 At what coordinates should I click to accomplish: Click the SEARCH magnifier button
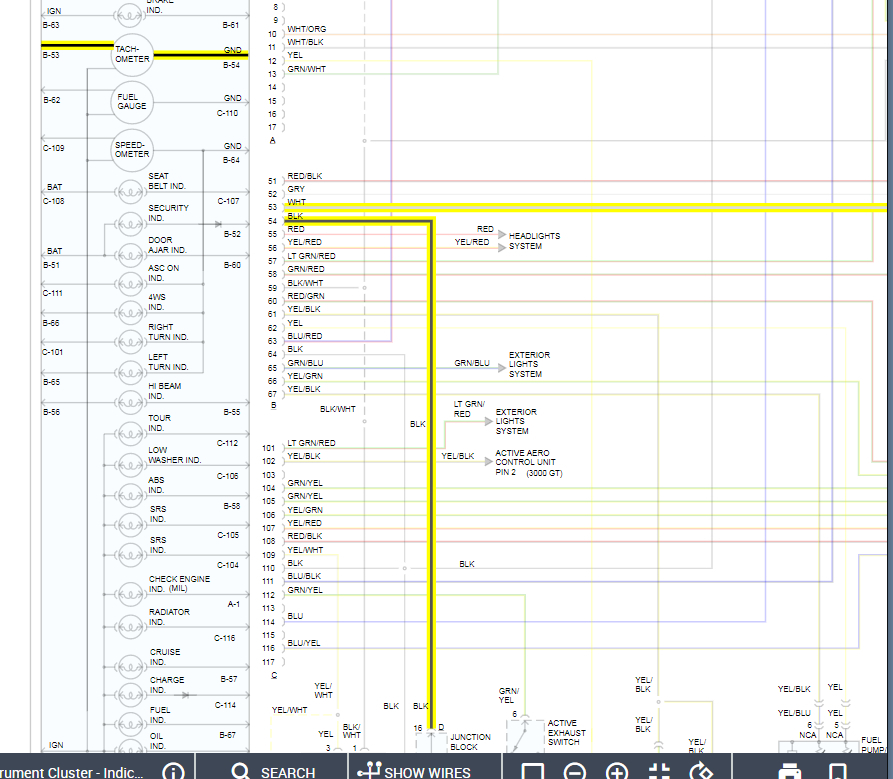(273, 772)
